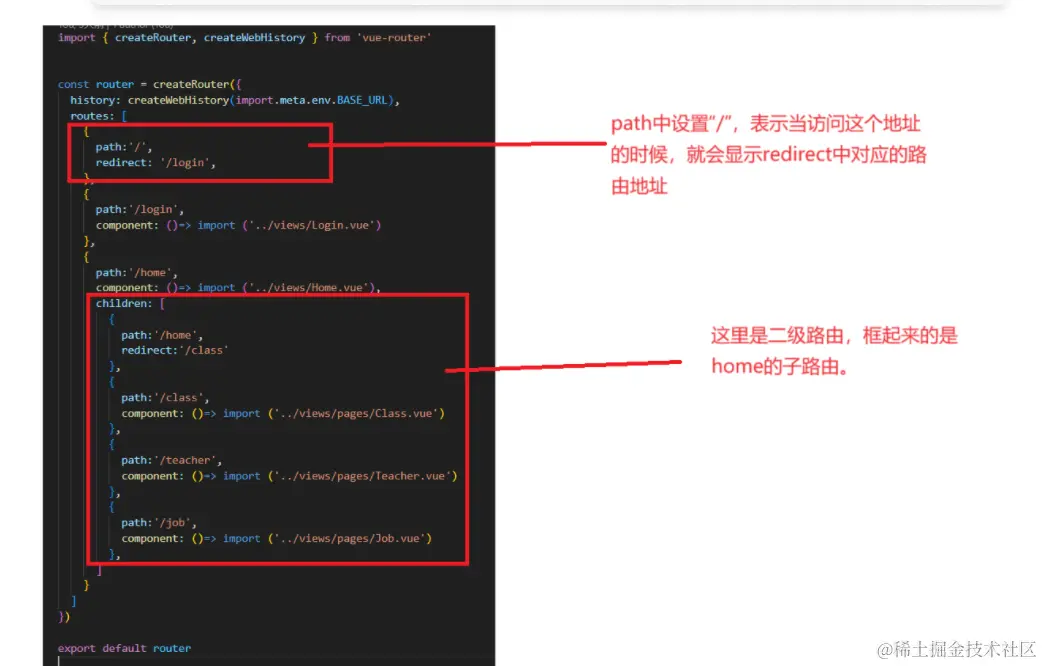Click BASE_URL in the history line
Viewport: 1043px width, 666px height.
[361, 100]
